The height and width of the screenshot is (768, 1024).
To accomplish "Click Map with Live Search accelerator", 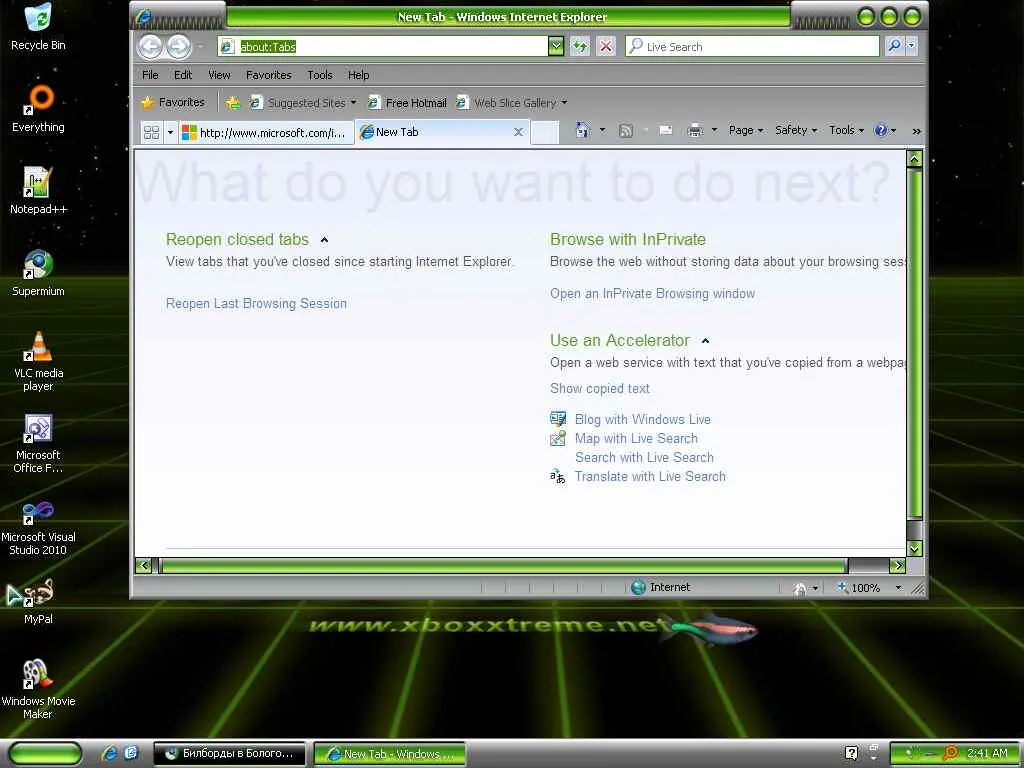I will (x=636, y=438).
